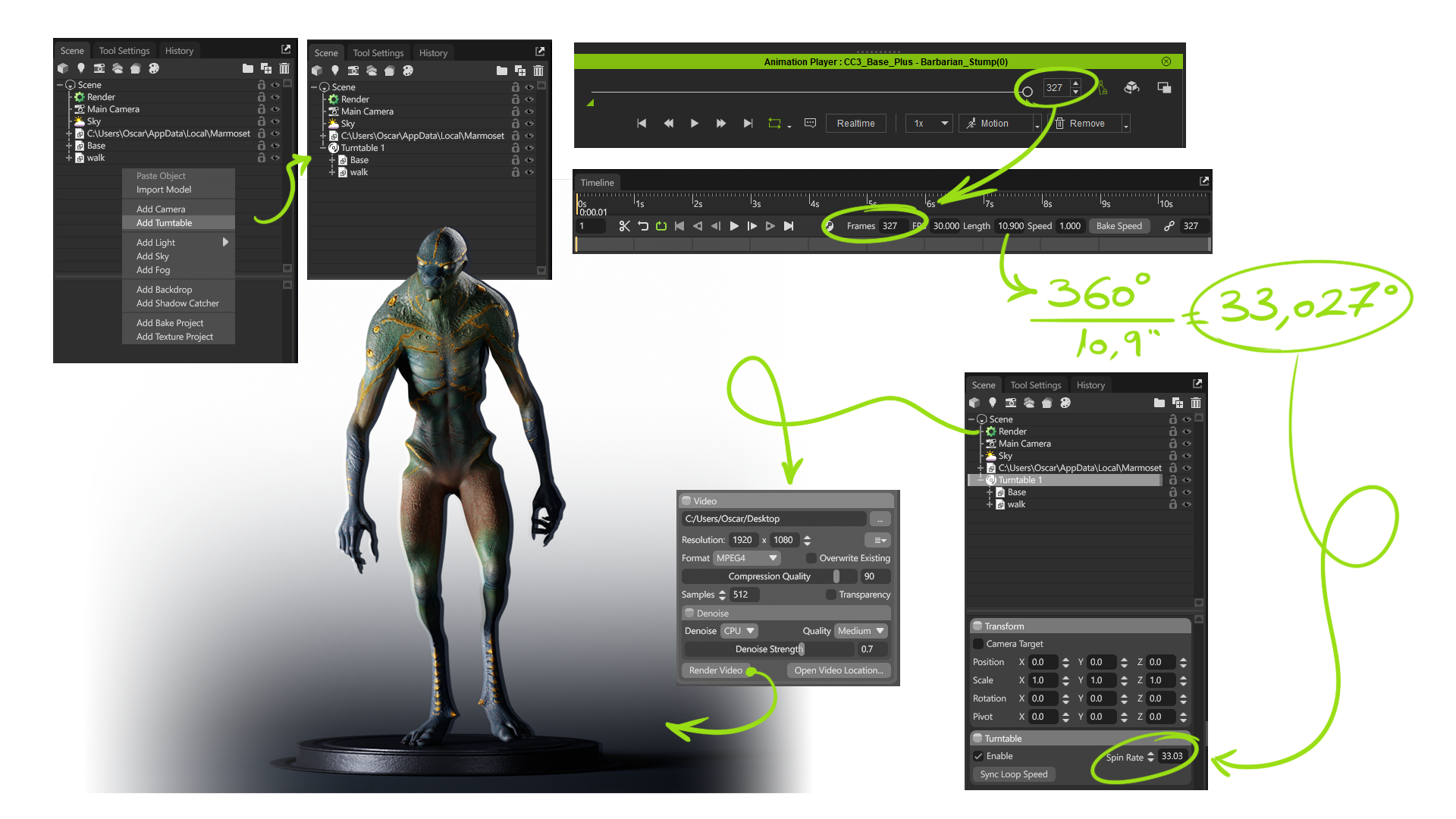Uncheck the turntable Enable checkbox
The height and width of the screenshot is (819, 1456).
tap(978, 756)
